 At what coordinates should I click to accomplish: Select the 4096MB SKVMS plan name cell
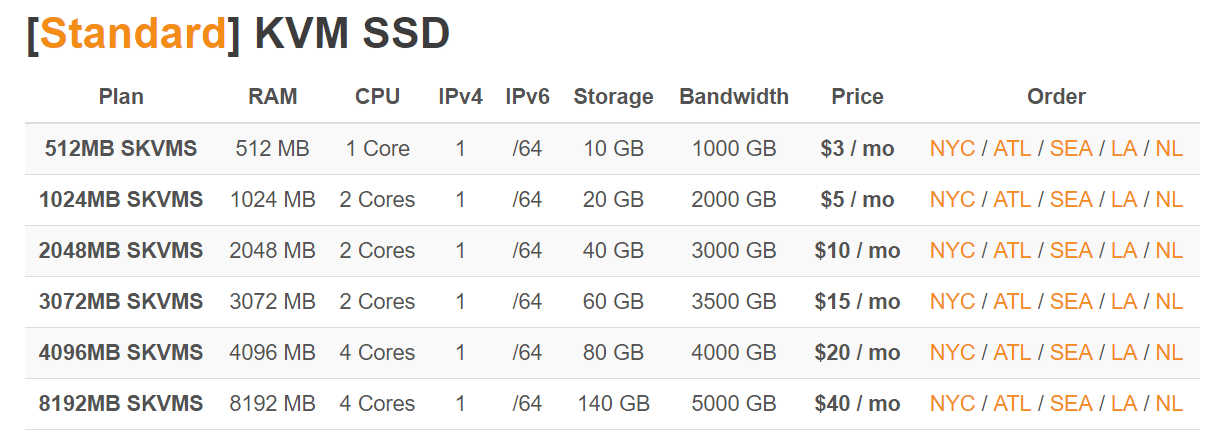tap(121, 353)
